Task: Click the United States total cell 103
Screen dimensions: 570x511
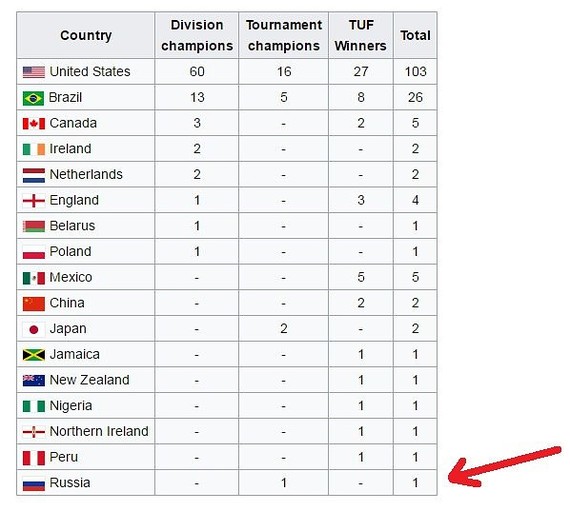Action: (415, 72)
